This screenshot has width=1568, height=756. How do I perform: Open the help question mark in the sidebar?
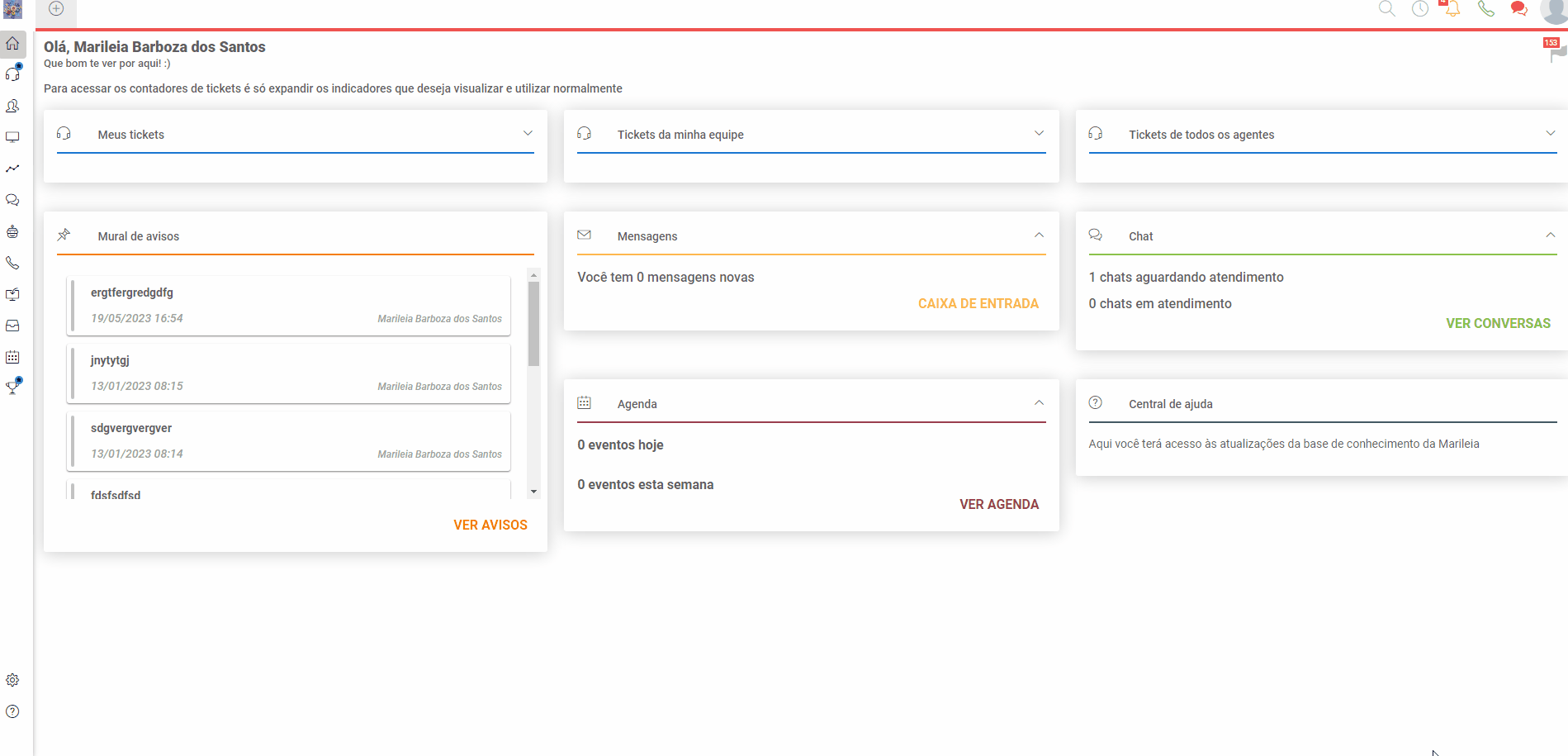12,711
